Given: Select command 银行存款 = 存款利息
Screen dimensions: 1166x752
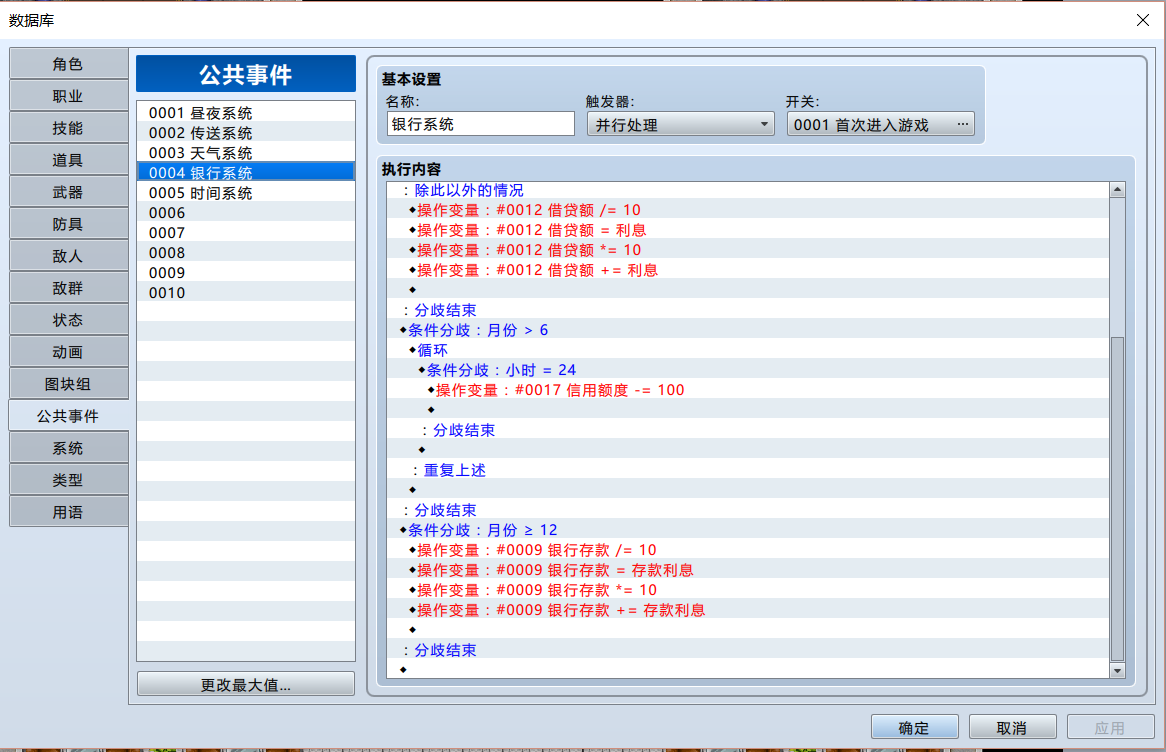Looking at the screenshot, I should (x=748, y=571).
